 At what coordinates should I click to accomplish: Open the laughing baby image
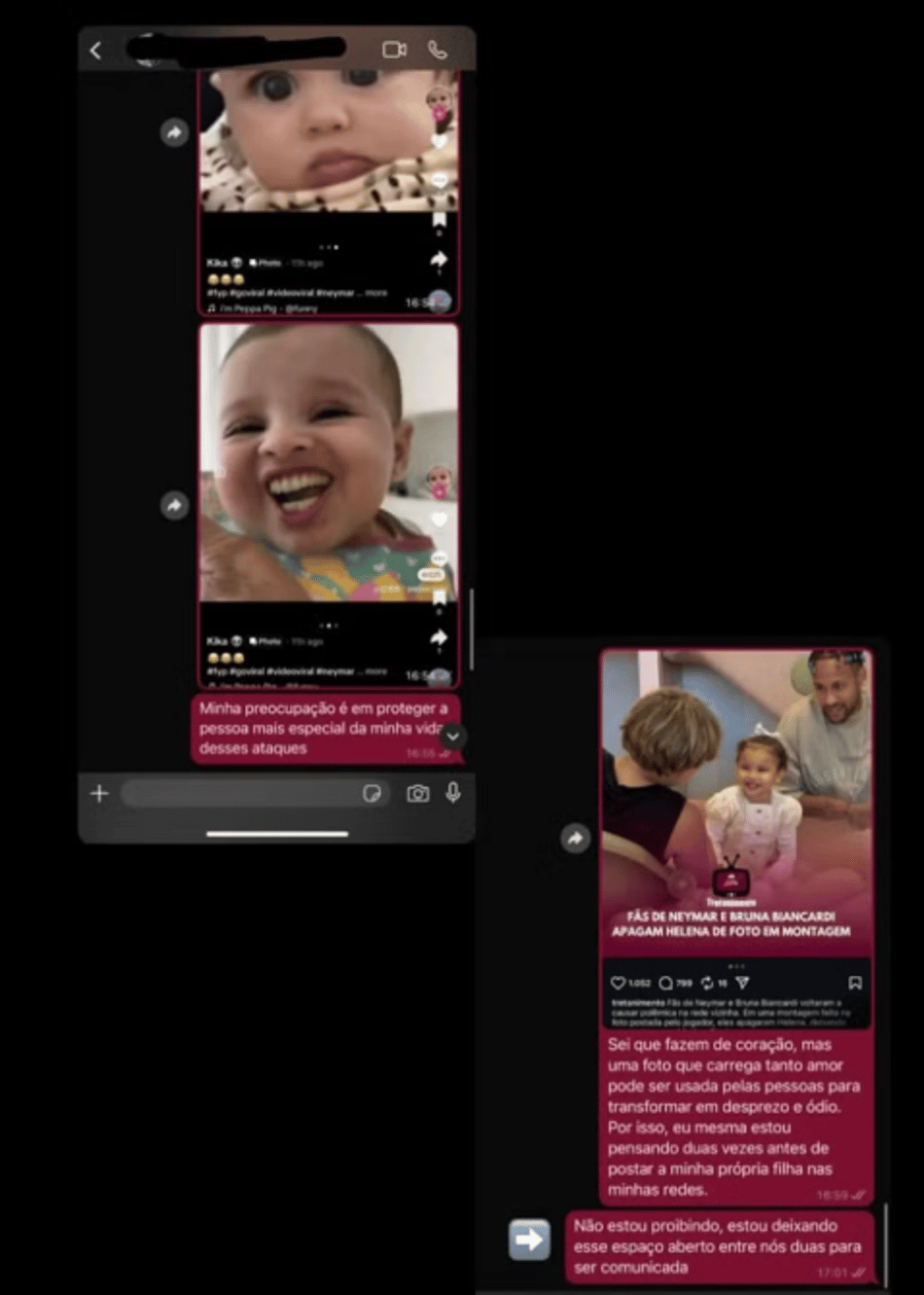click(x=329, y=505)
